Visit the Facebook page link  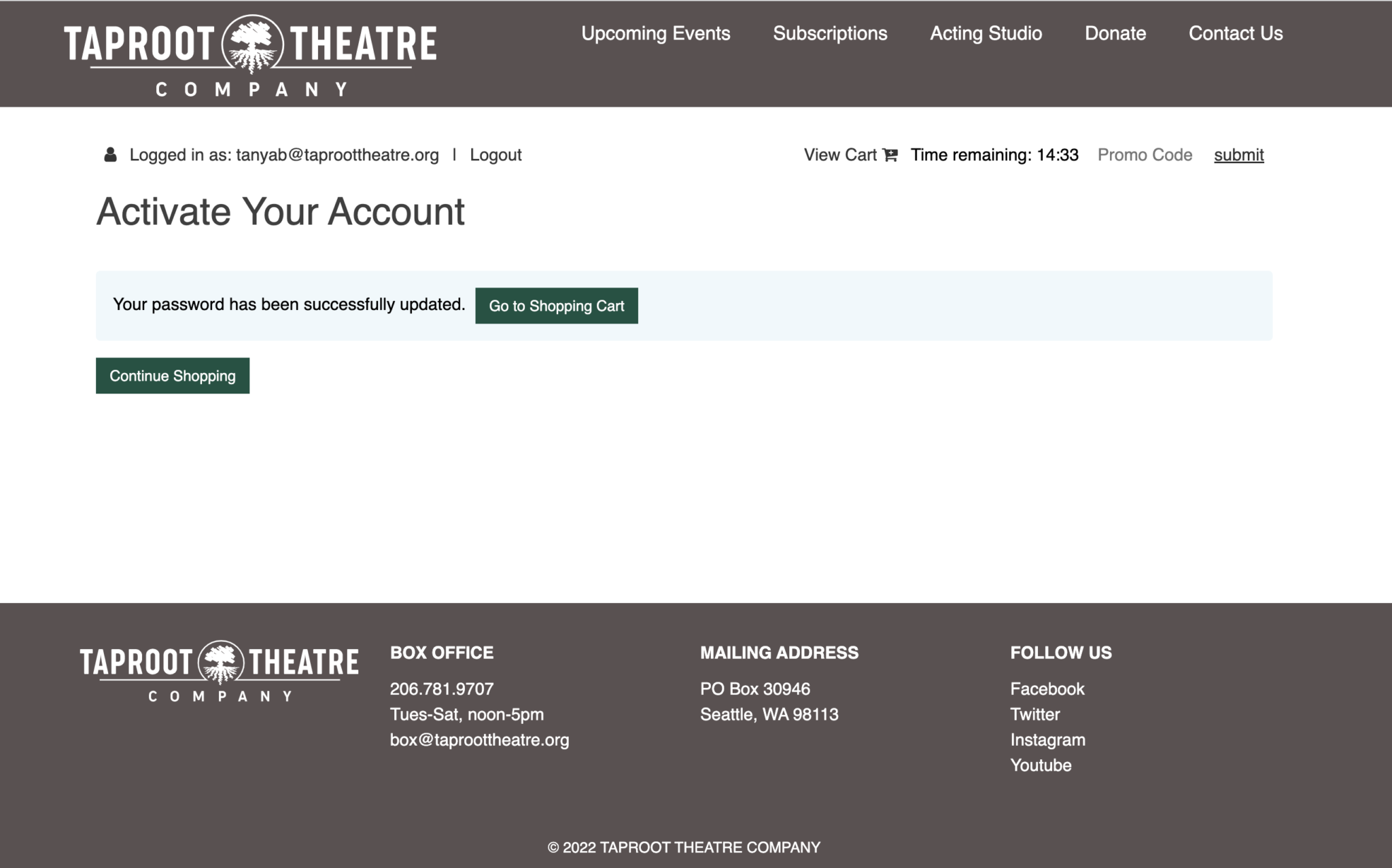point(1047,689)
